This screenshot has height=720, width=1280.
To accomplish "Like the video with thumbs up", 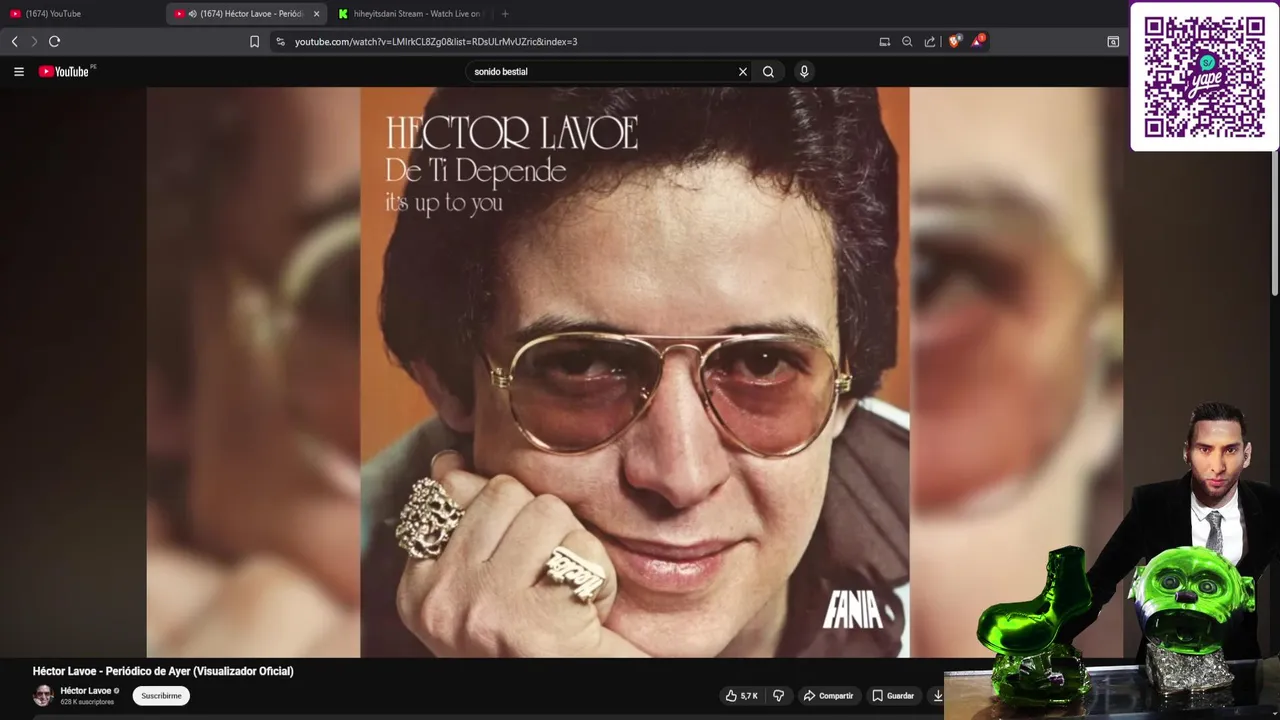I will pyautogui.click(x=741, y=695).
